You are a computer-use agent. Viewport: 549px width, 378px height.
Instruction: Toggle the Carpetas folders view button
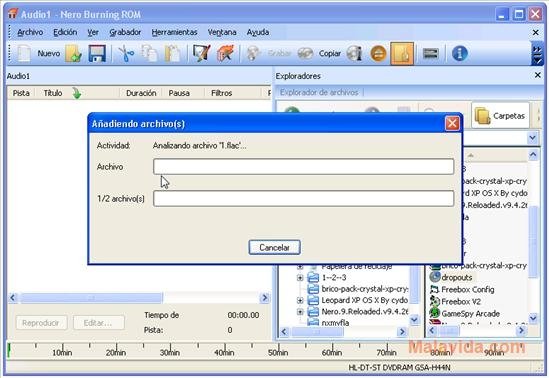click(x=500, y=116)
